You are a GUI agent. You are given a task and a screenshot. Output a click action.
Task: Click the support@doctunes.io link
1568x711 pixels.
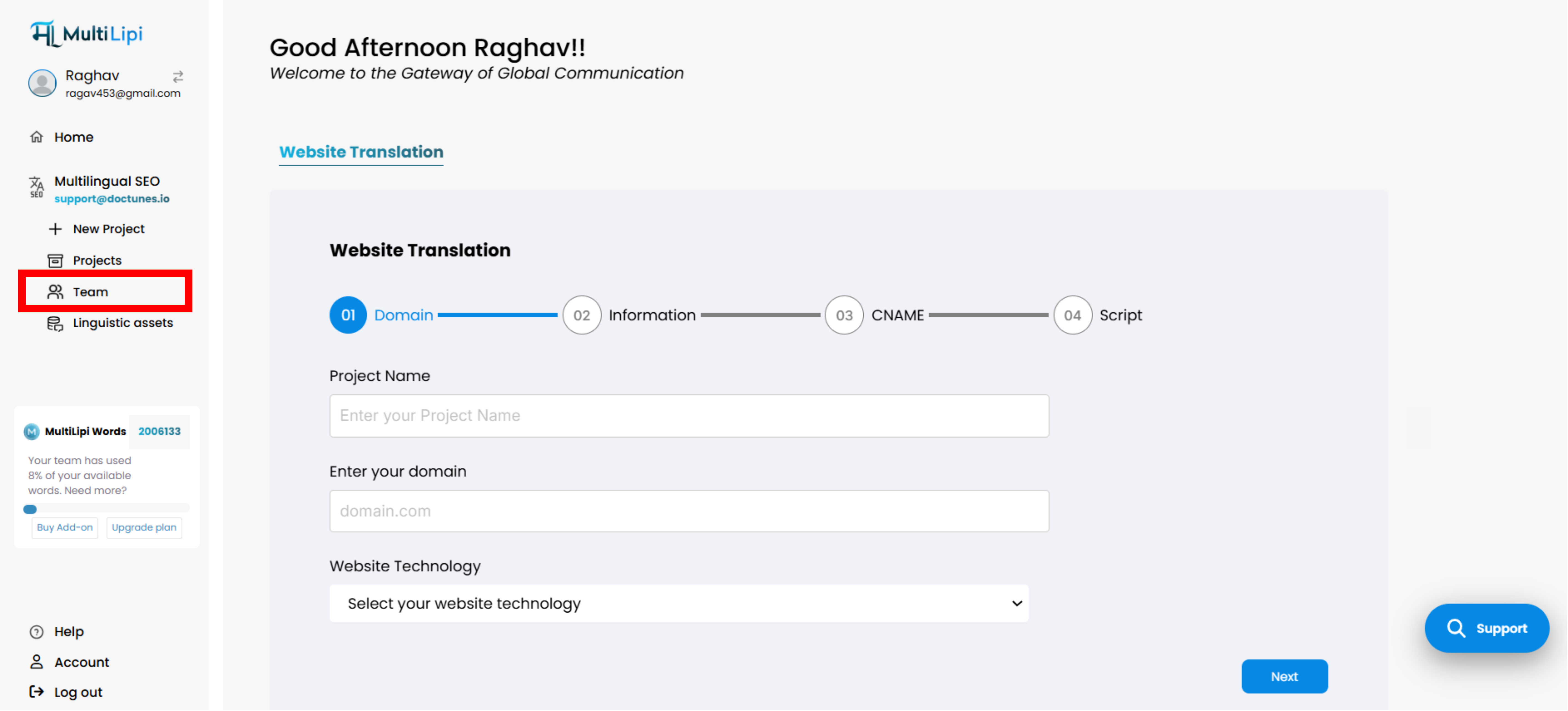point(111,199)
